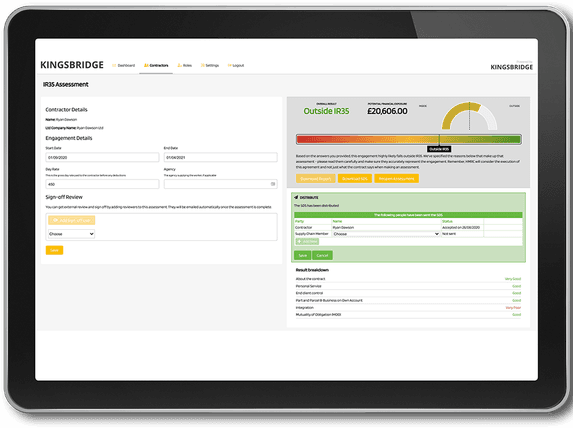Click the Download SDS button
The image size is (573, 428).
point(355,179)
